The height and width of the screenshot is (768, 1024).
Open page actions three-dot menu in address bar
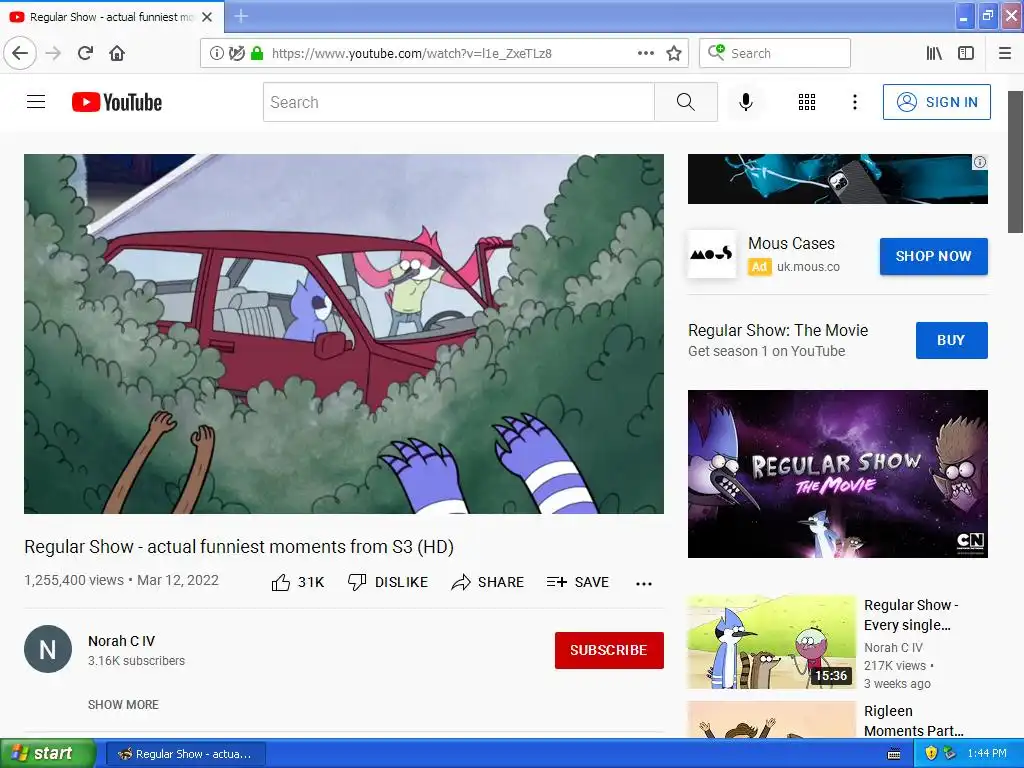click(x=645, y=53)
